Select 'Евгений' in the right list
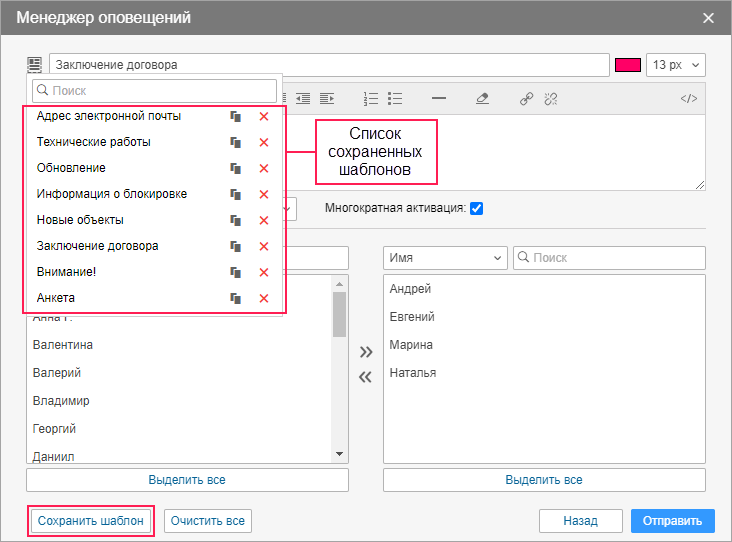Viewport: 732px width, 542px height. (412, 317)
